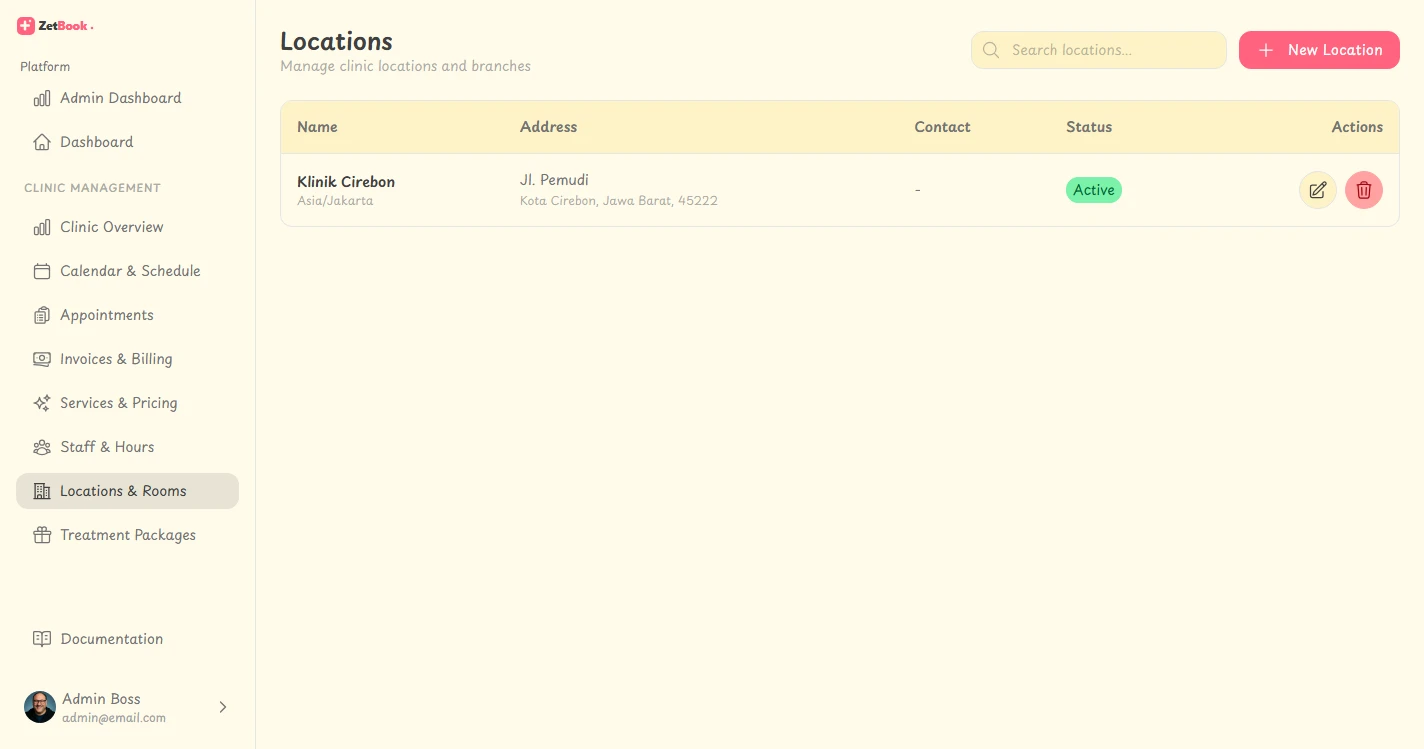Screen dimensions: 1424x749
Task: Click the Name column header
Action: pos(317,127)
